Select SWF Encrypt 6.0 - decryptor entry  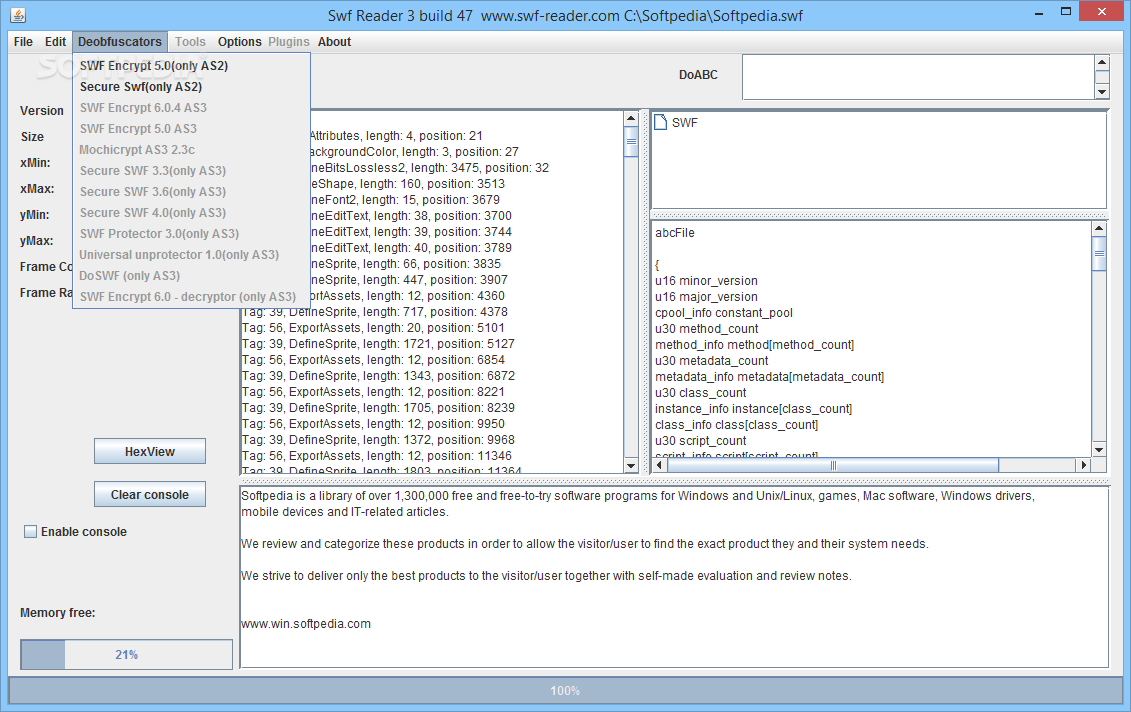[191, 296]
